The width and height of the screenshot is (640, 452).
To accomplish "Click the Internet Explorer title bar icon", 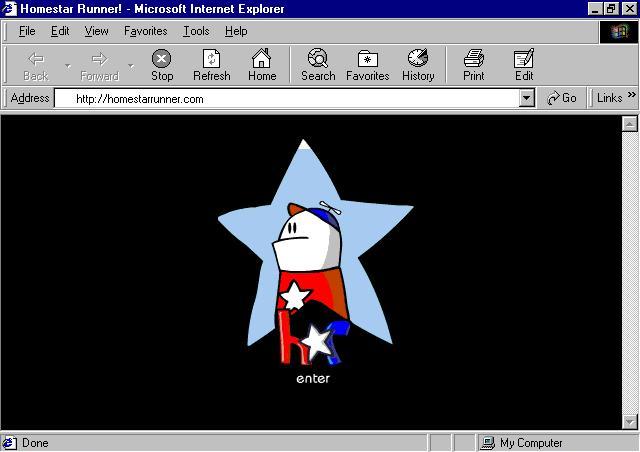I will pos(9,9).
